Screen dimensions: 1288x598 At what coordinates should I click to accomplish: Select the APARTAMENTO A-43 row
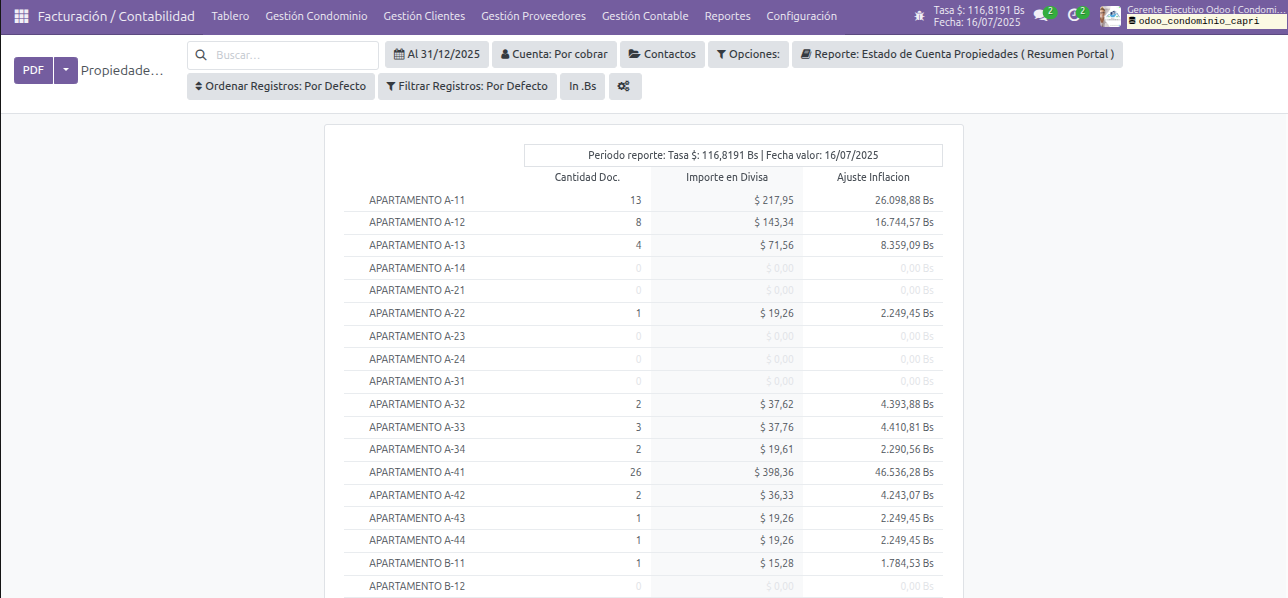click(643, 518)
